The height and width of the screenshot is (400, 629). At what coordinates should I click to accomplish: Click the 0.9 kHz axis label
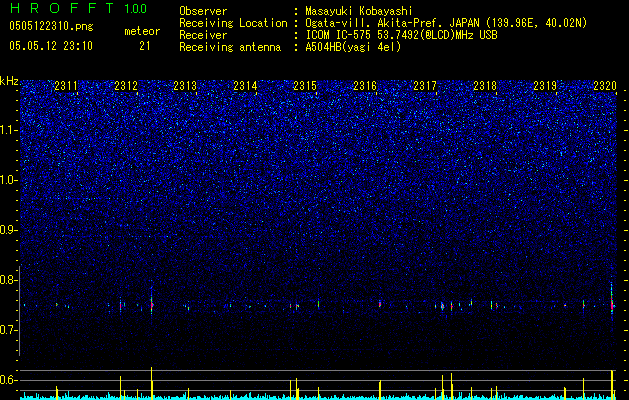pos(9,230)
